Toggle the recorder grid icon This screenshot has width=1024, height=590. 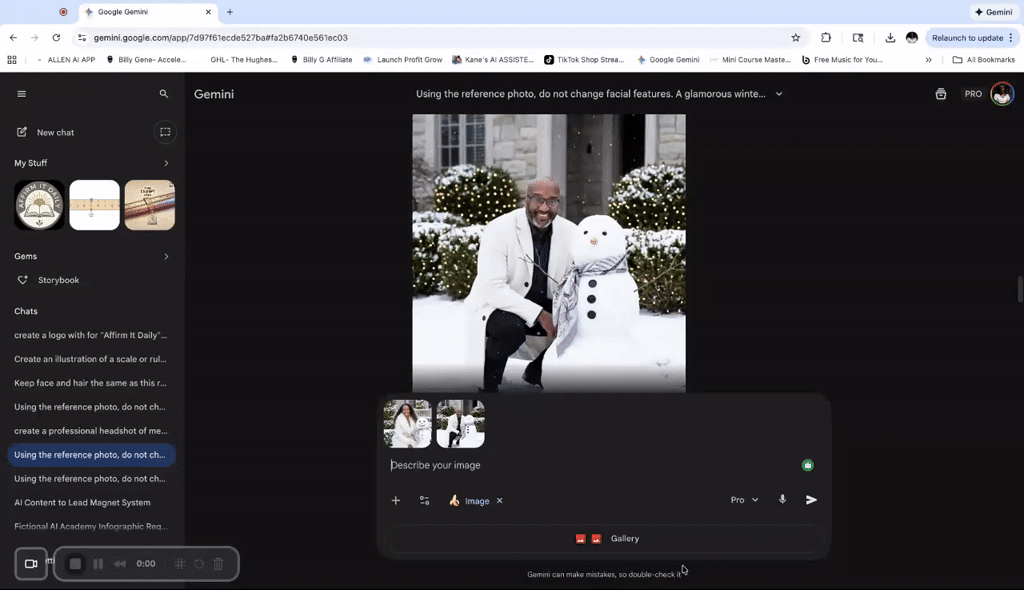(180, 564)
